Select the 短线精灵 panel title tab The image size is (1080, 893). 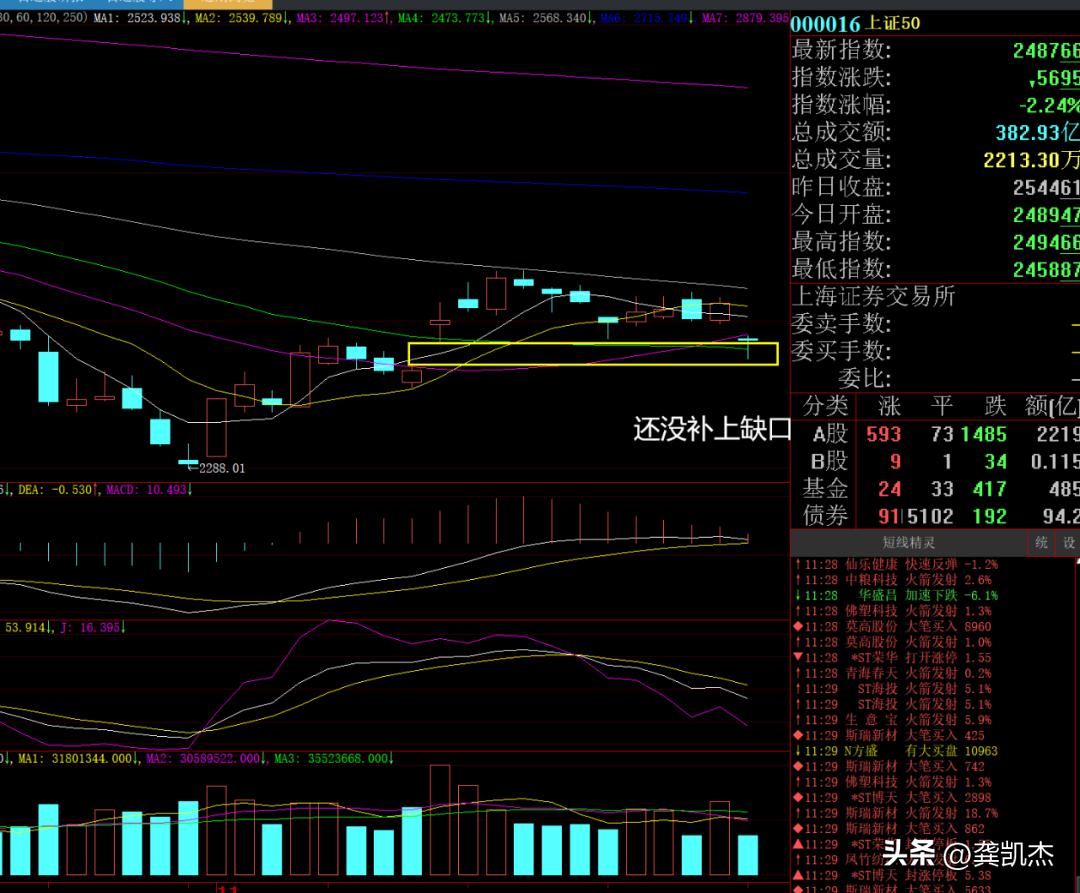tap(907, 543)
